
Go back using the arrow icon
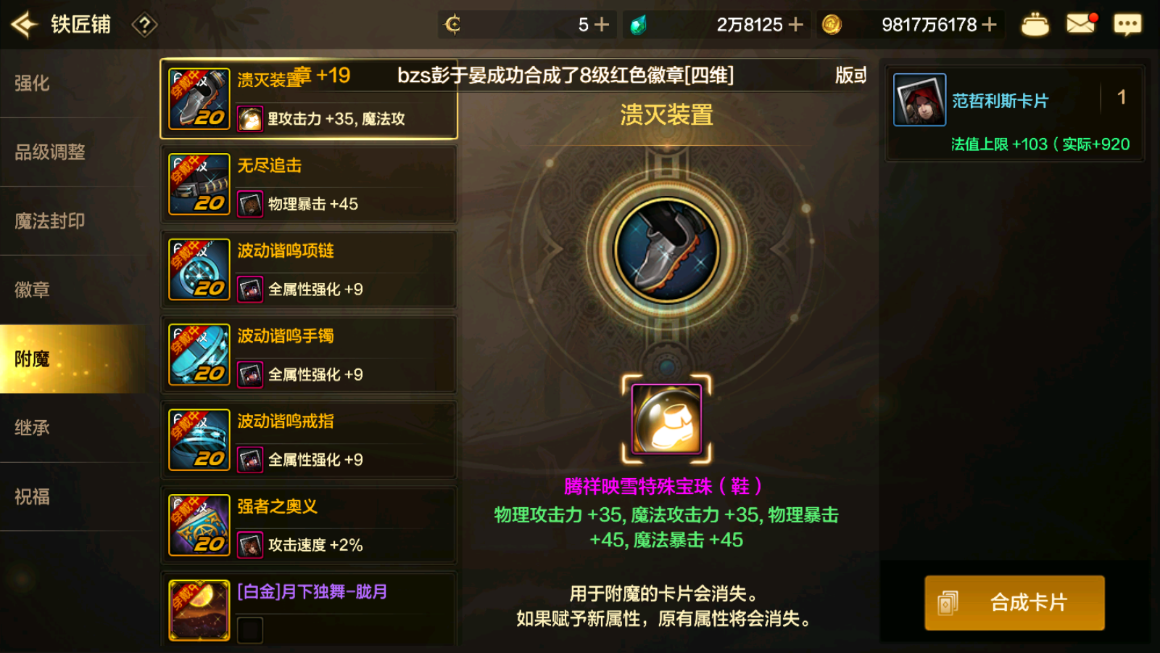pos(24,24)
